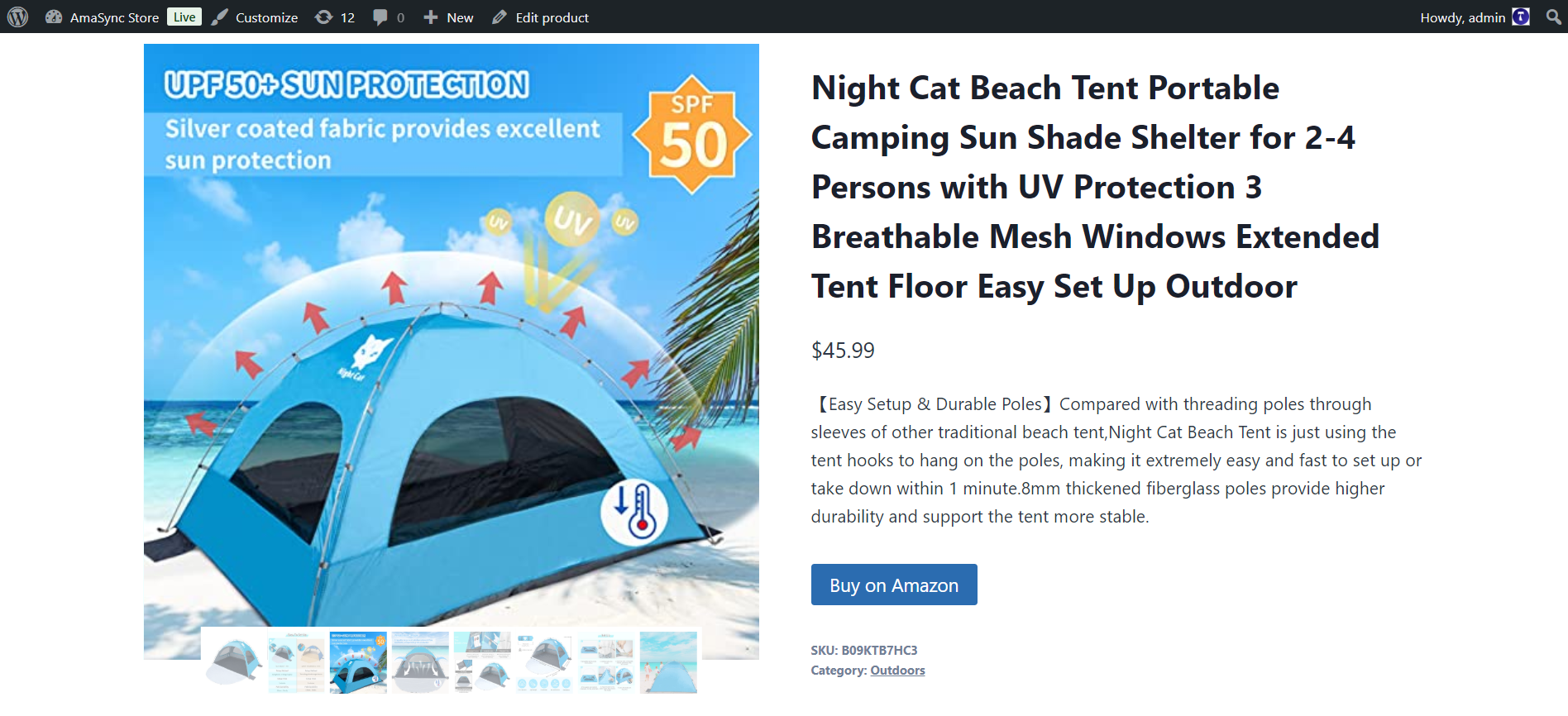This screenshot has width=1568, height=716.
Task: Open the AmaSync Store dashboard icon
Action: [54, 17]
